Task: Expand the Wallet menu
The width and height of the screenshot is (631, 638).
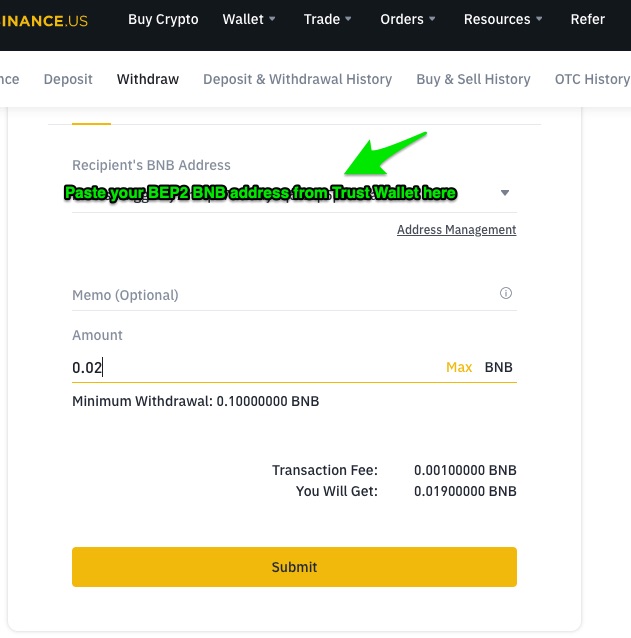Action: pyautogui.click(x=249, y=19)
